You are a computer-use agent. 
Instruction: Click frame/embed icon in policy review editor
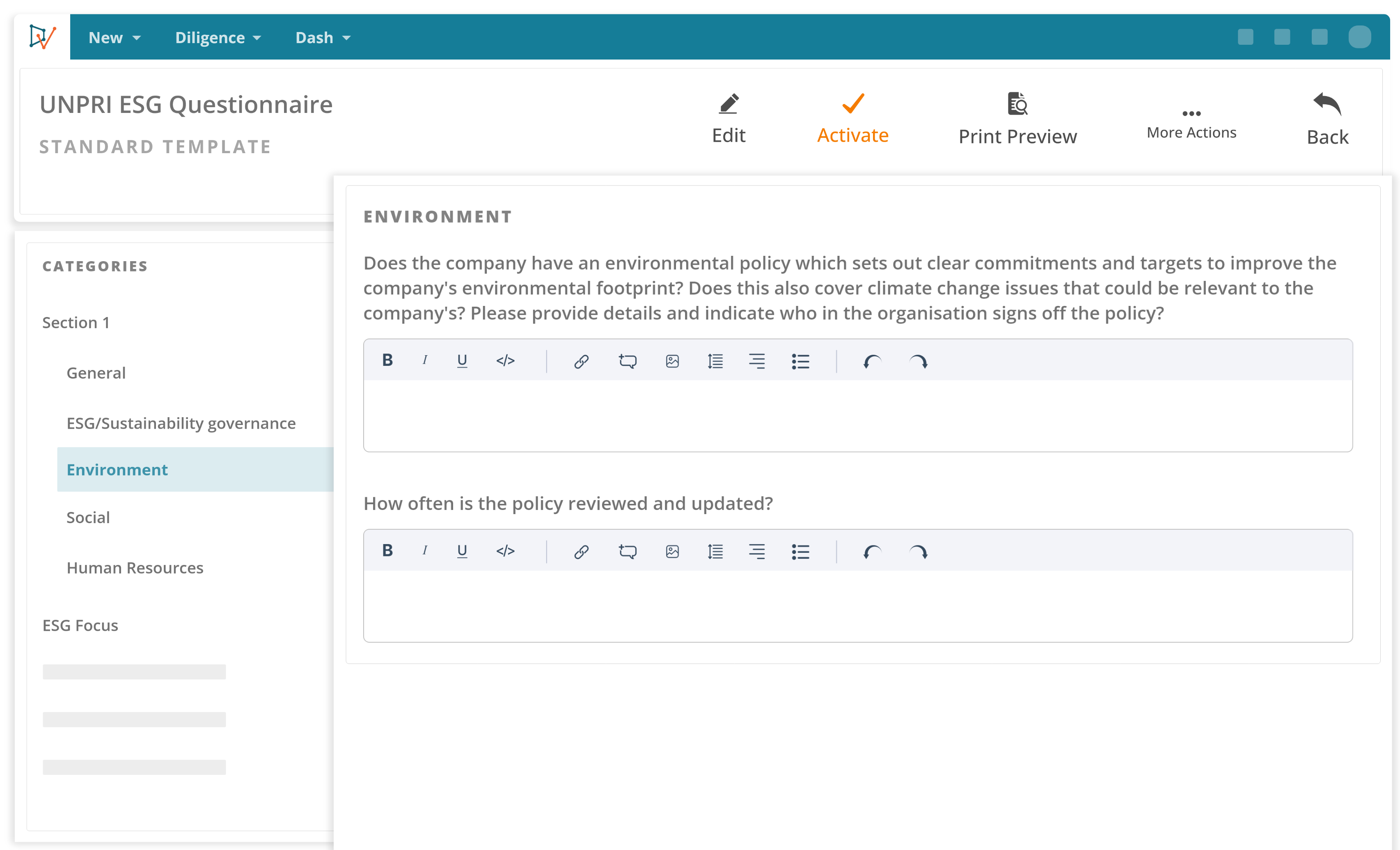click(627, 551)
